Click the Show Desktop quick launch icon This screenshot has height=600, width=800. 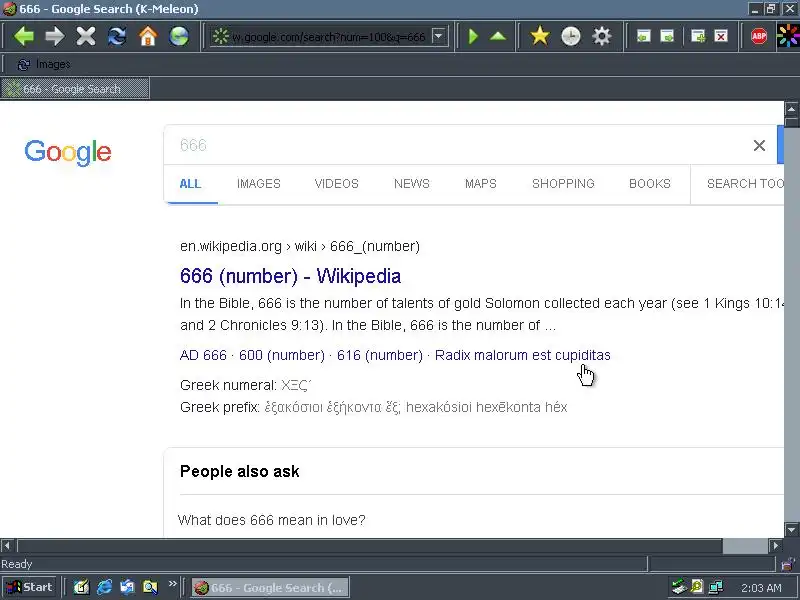point(81,587)
